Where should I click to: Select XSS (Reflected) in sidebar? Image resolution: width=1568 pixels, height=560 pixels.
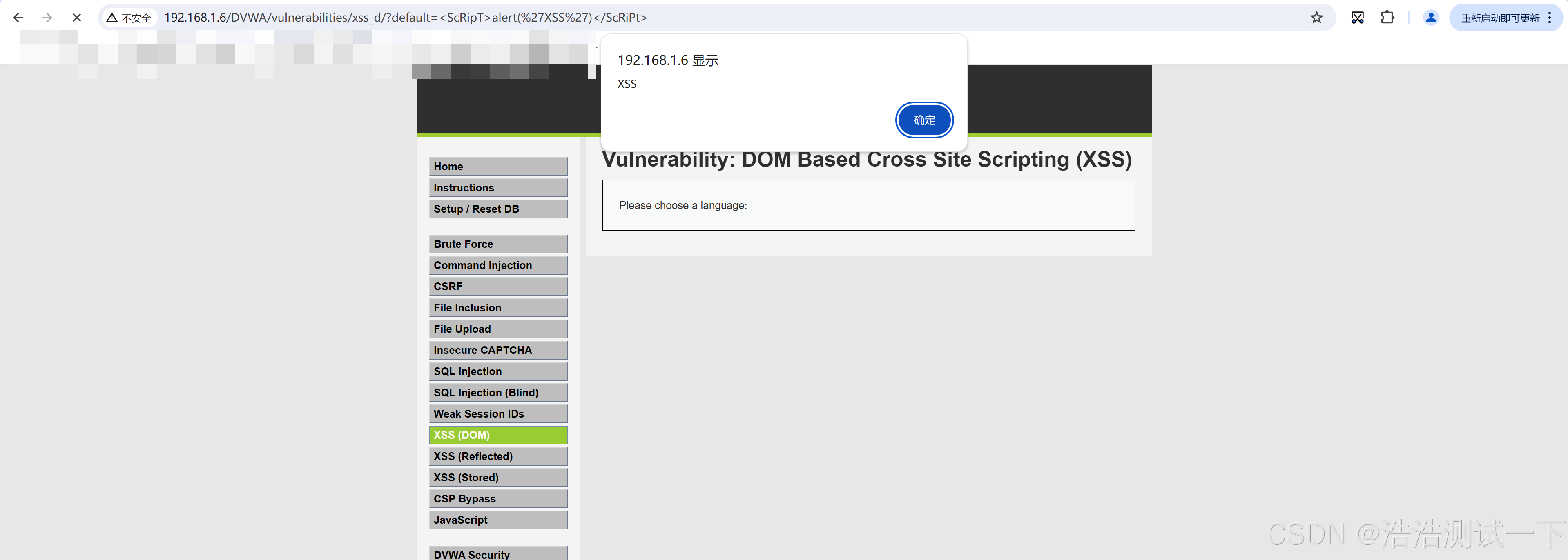point(497,456)
